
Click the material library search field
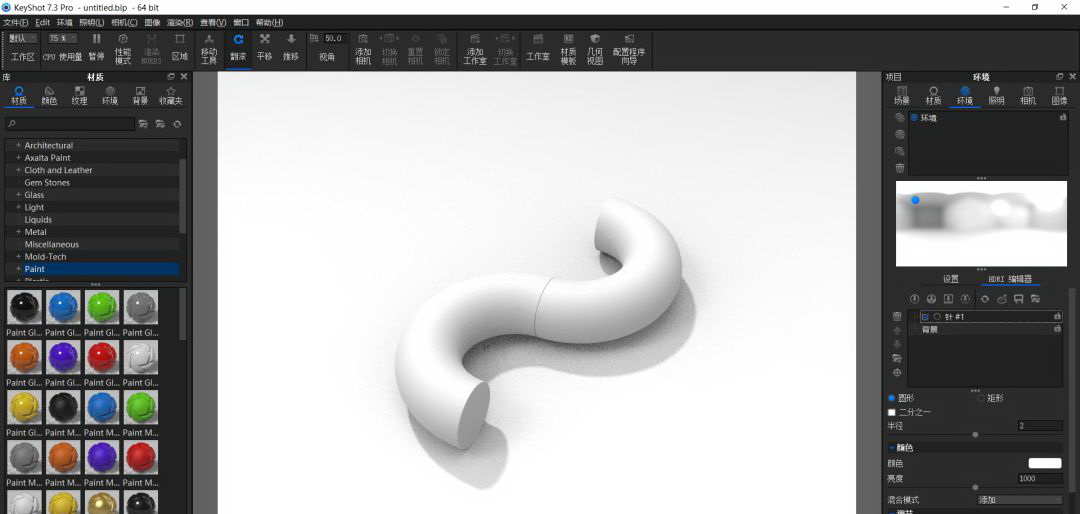[x=70, y=124]
